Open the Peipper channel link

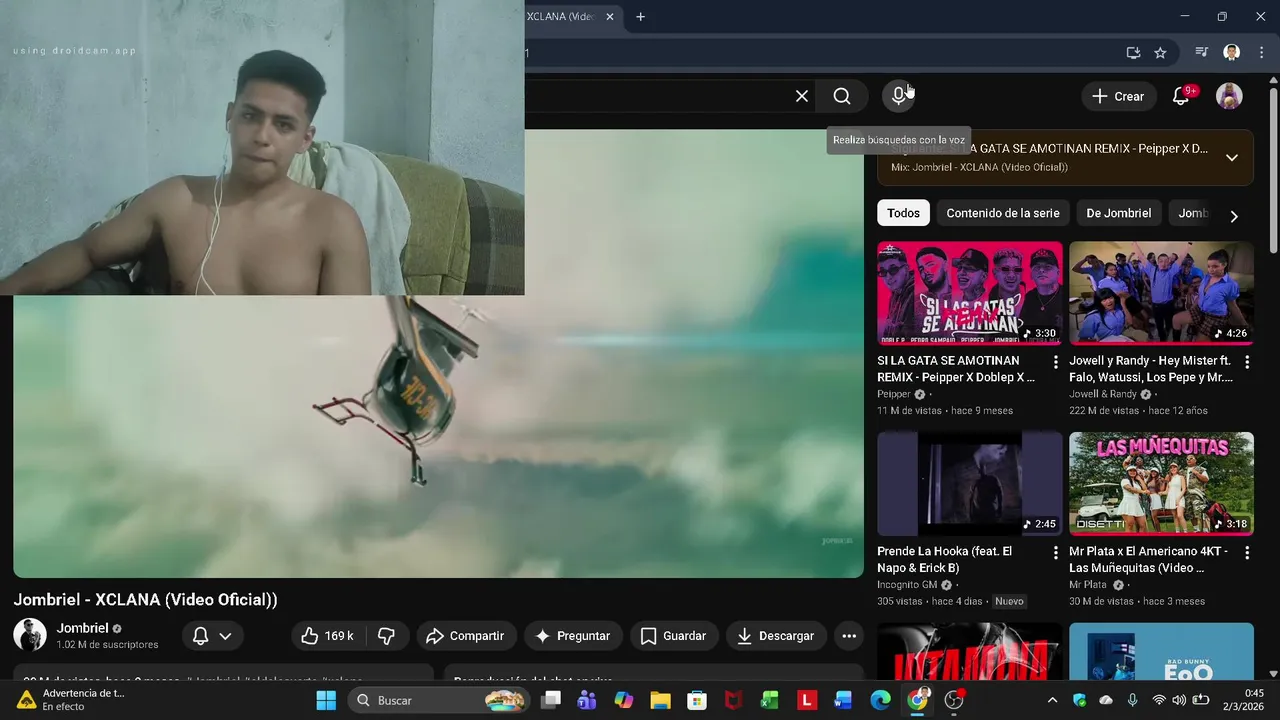point(894,394)
